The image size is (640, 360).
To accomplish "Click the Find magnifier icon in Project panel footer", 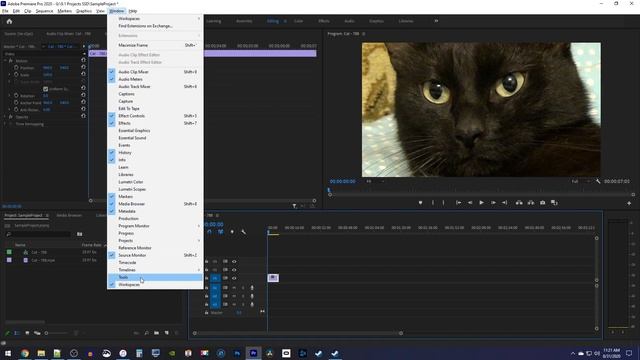I will point(147,333).
